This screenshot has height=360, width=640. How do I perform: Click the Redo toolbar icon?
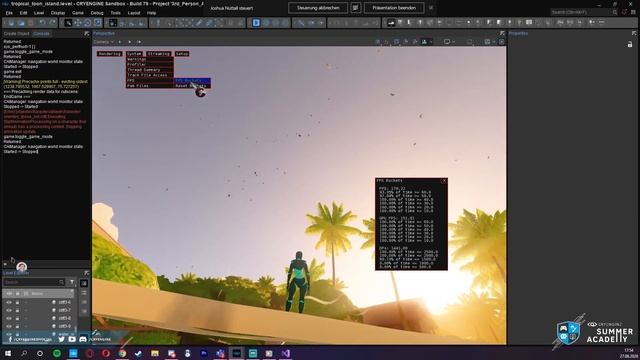pos(52,23)
